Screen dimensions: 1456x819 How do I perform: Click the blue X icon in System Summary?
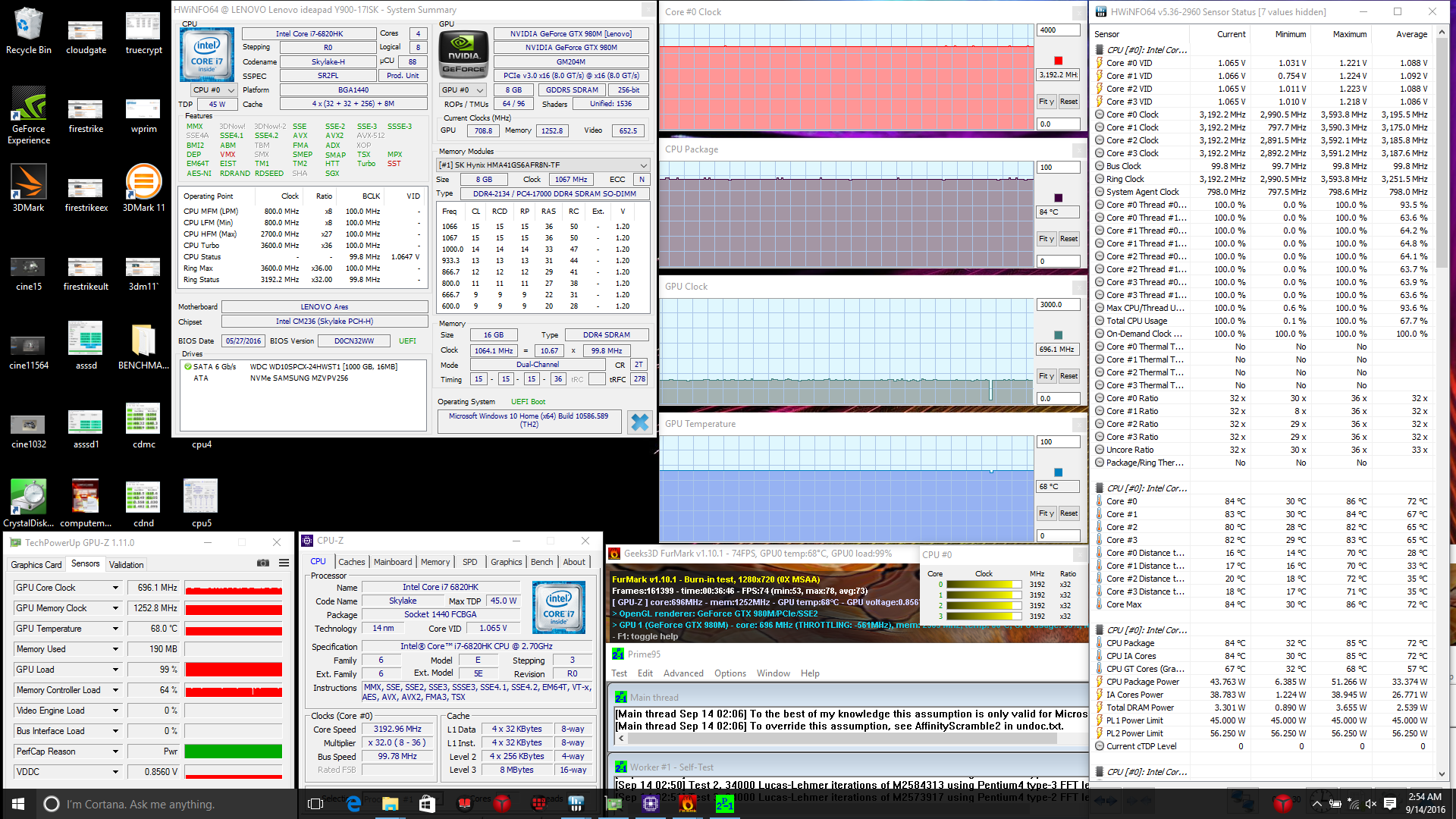point(639,422)
